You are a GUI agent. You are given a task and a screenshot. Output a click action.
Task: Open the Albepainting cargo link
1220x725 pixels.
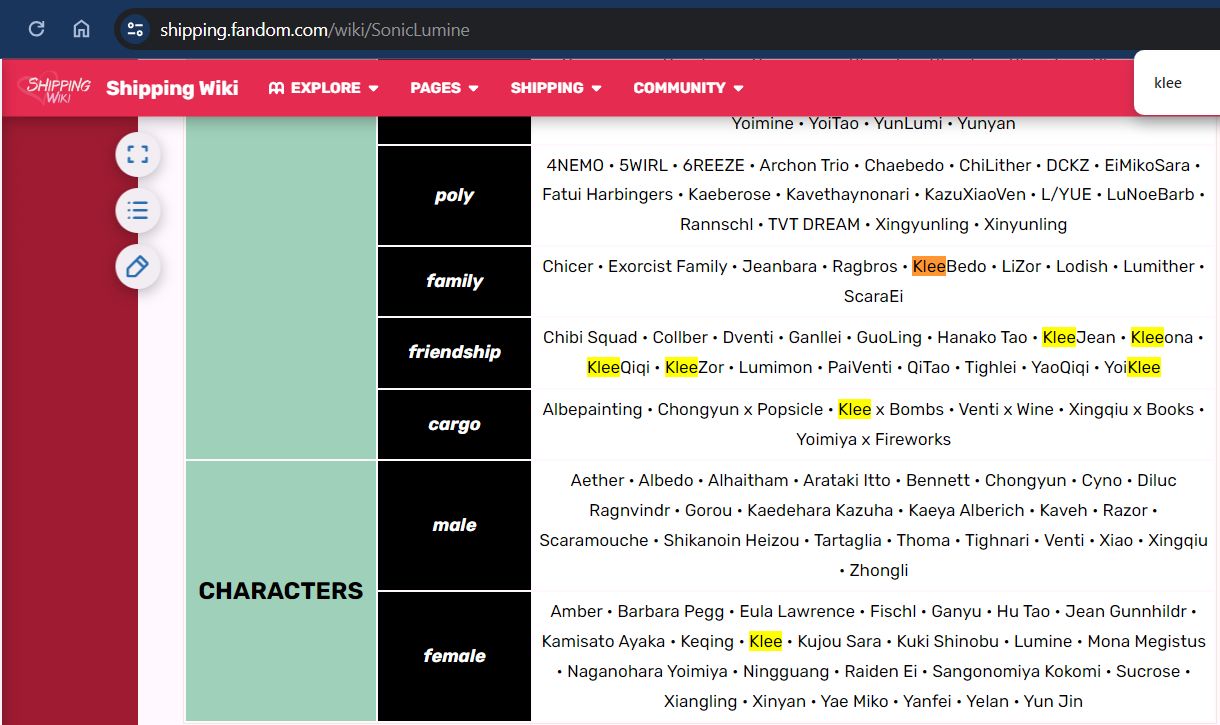593,409
